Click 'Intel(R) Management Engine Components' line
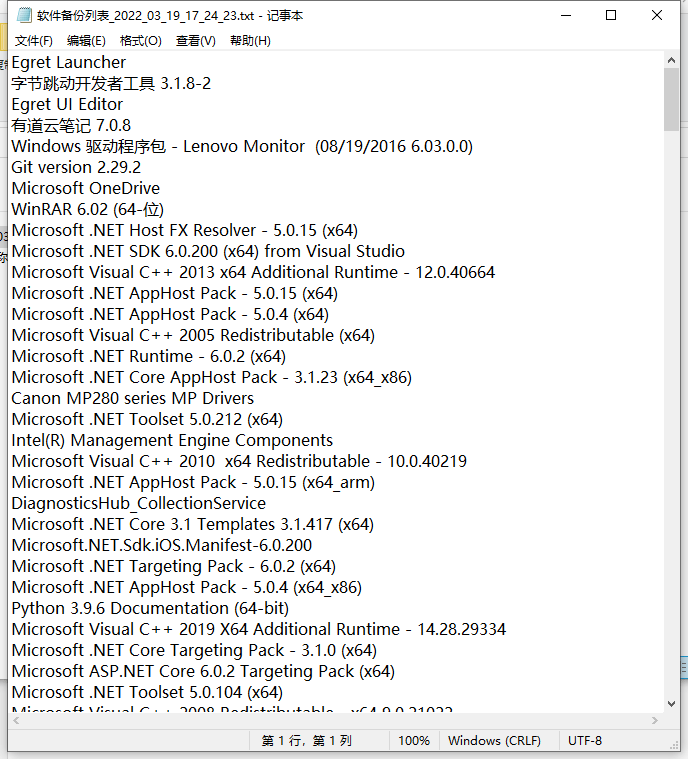688x759 pixels. pyautogui.click(x=172, y=440)
